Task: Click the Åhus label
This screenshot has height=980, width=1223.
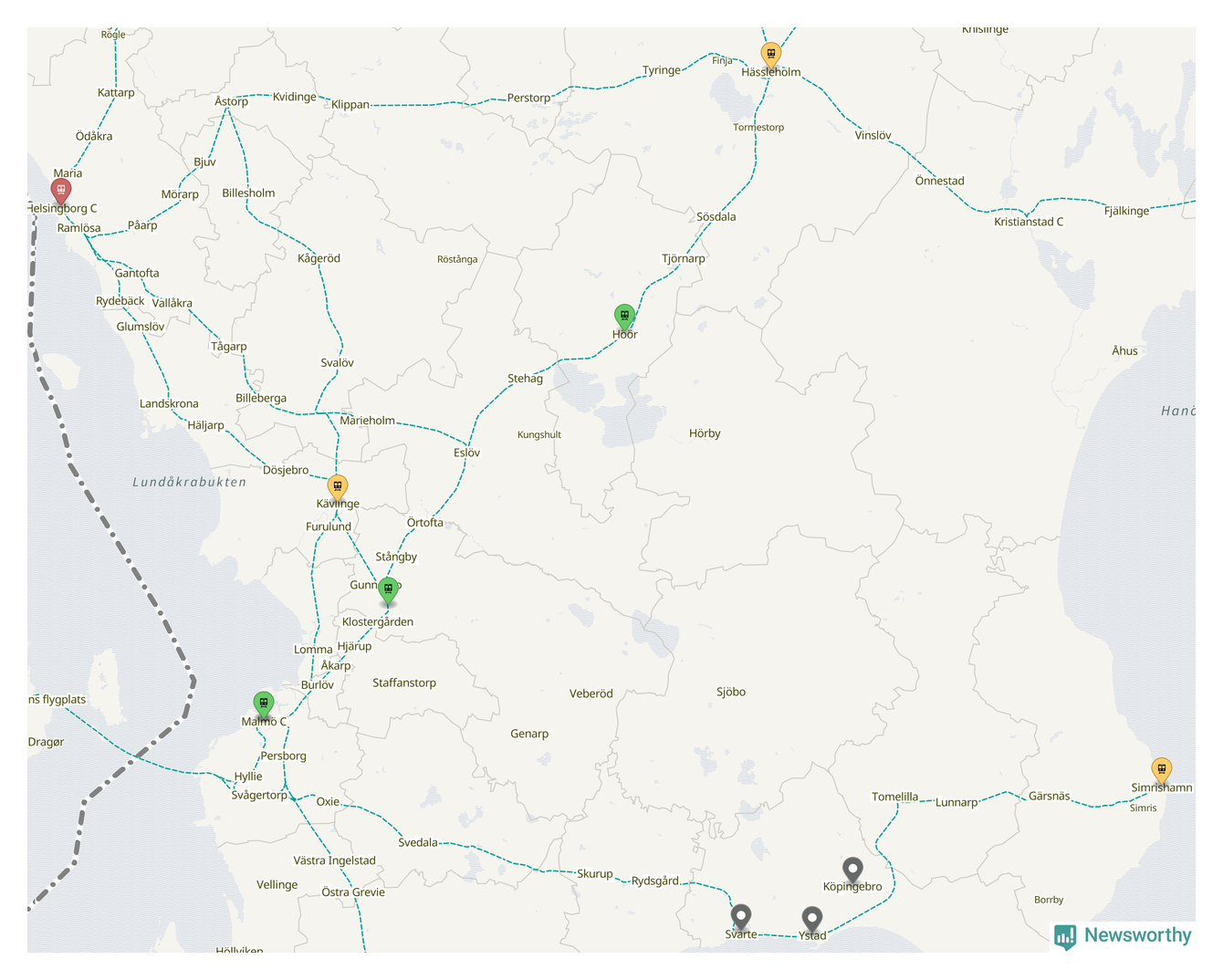Action: click(x=1125, y=351)
